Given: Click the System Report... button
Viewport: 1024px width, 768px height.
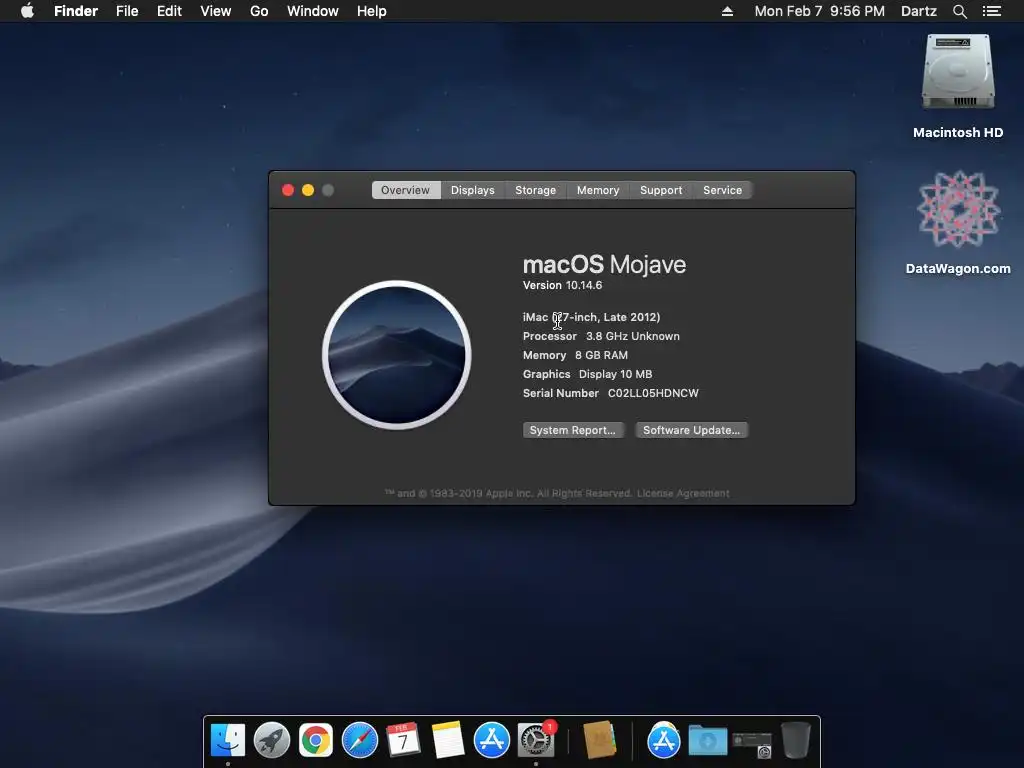Looking at the screenshot, I should [573, 430].
